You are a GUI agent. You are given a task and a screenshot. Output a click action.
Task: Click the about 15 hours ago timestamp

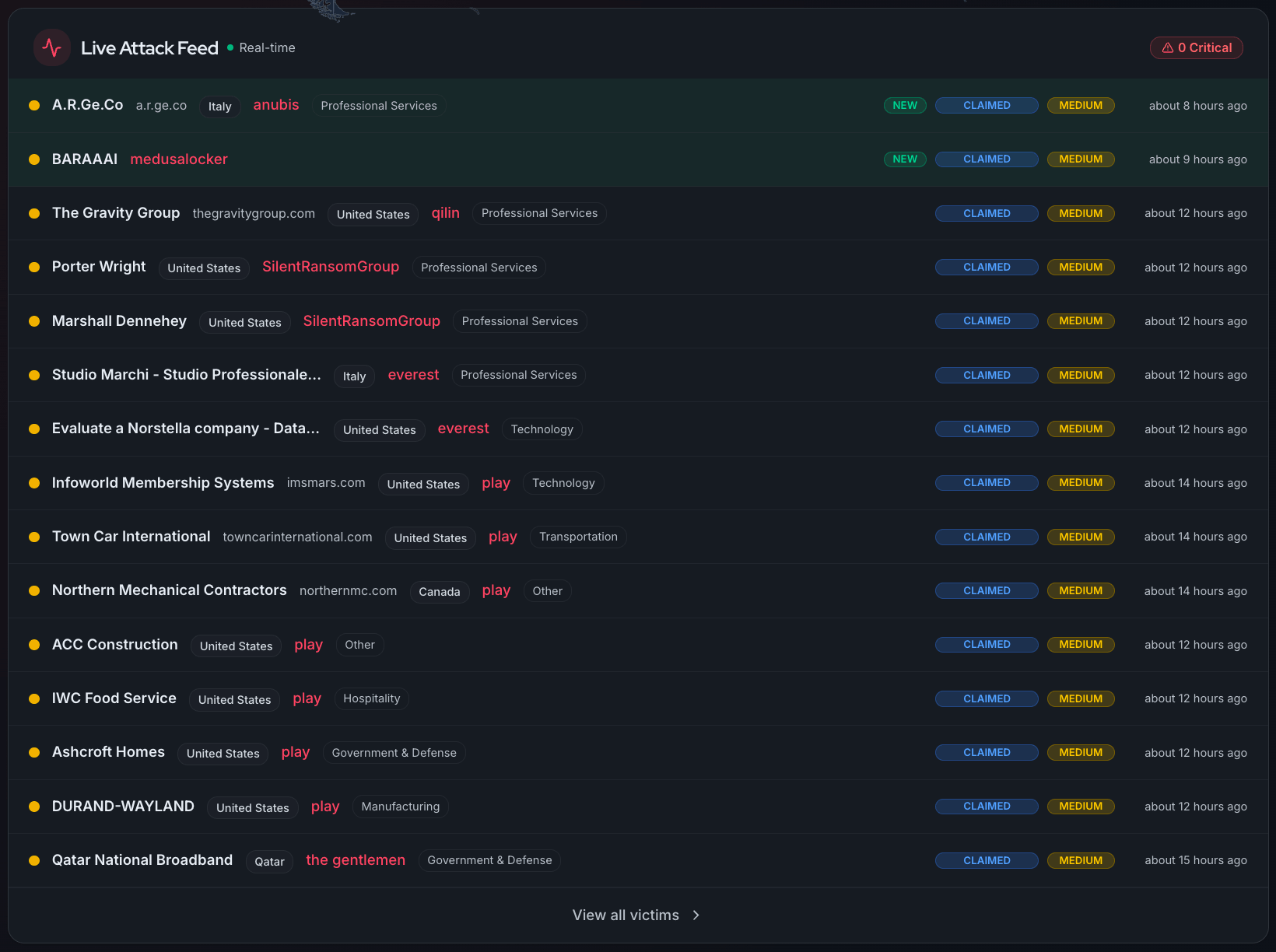pyautogui.click(x=1196, y=860)
